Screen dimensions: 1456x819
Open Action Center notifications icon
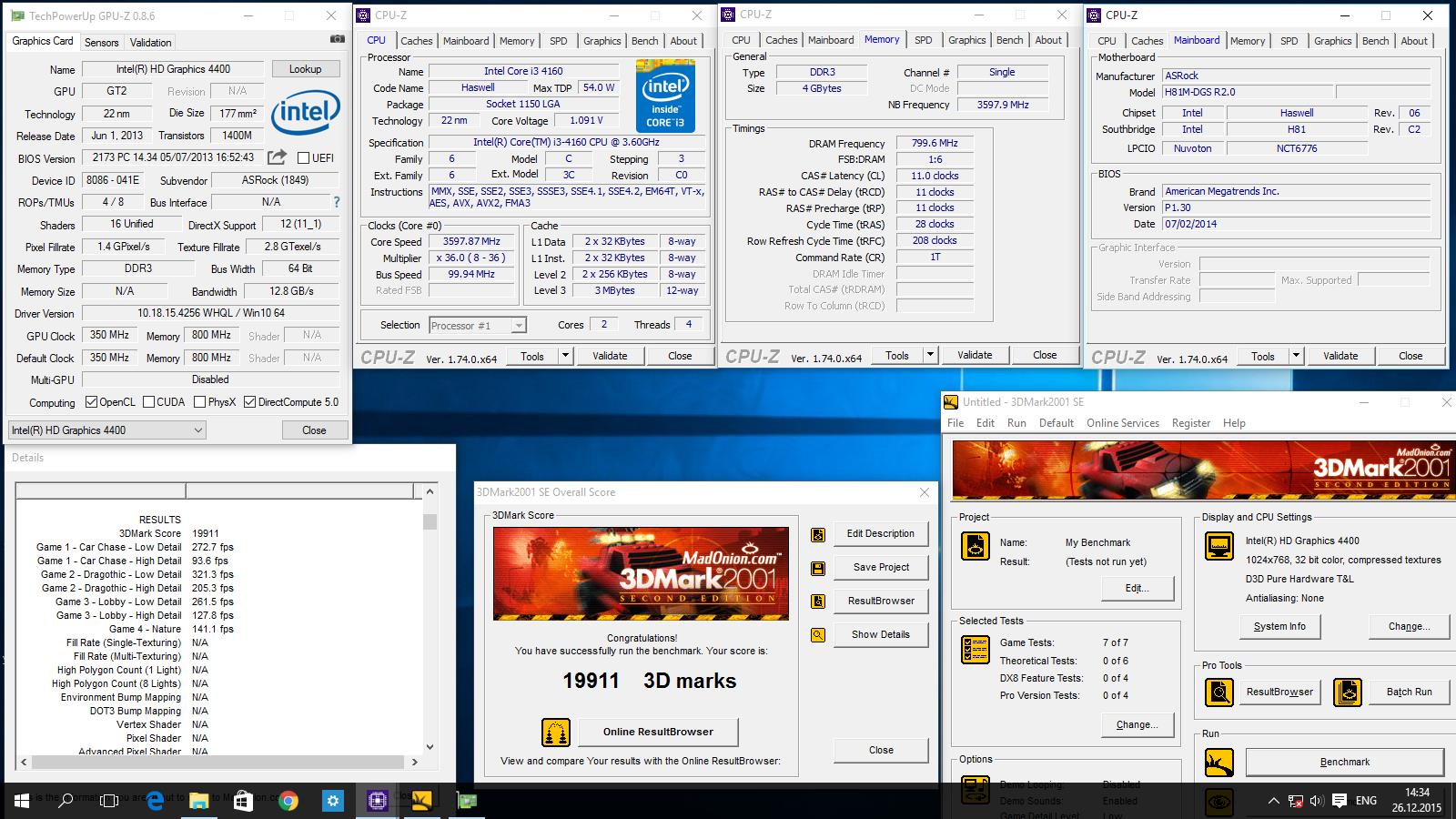coord(1340,801)
